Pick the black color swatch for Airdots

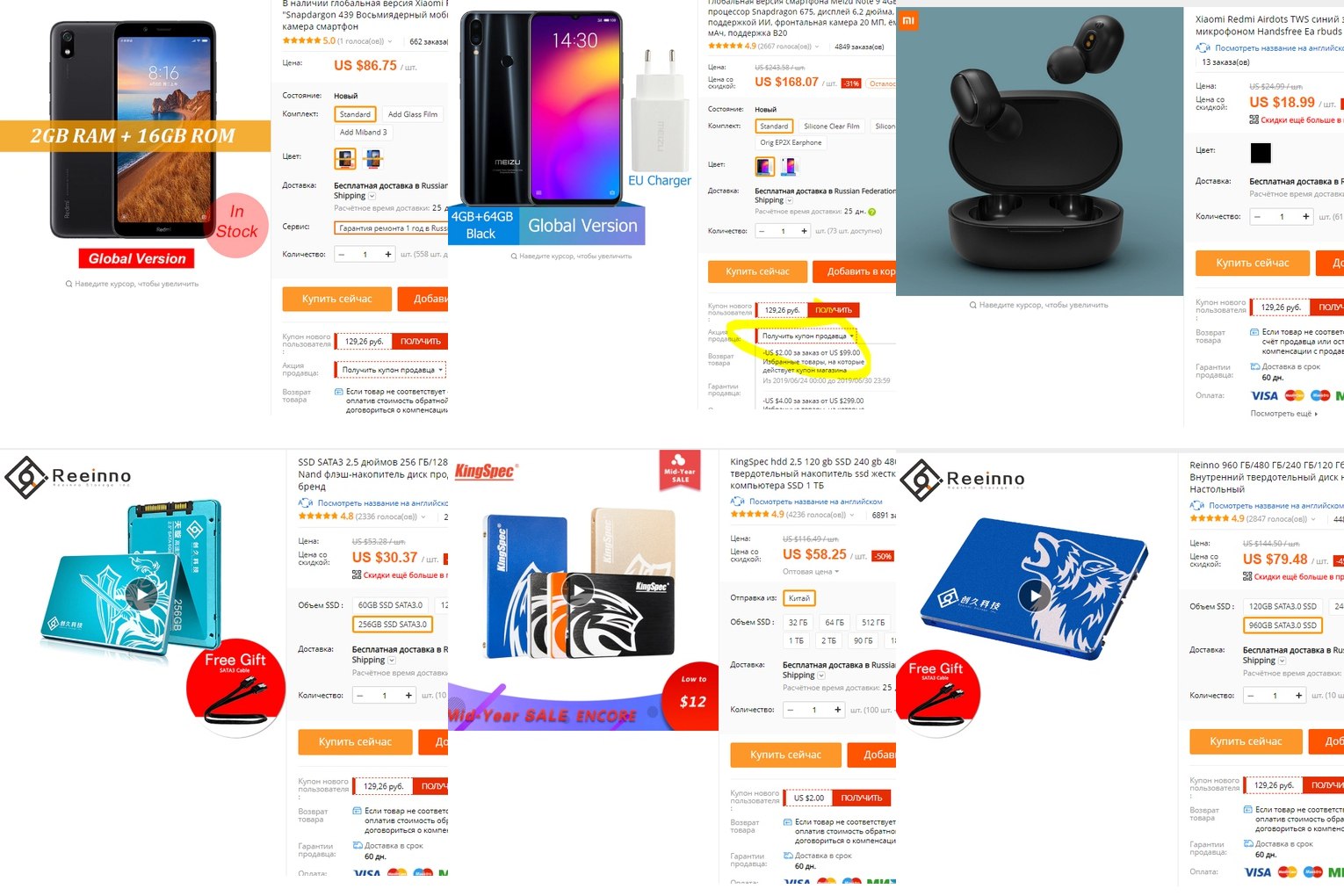(1261, 153)
